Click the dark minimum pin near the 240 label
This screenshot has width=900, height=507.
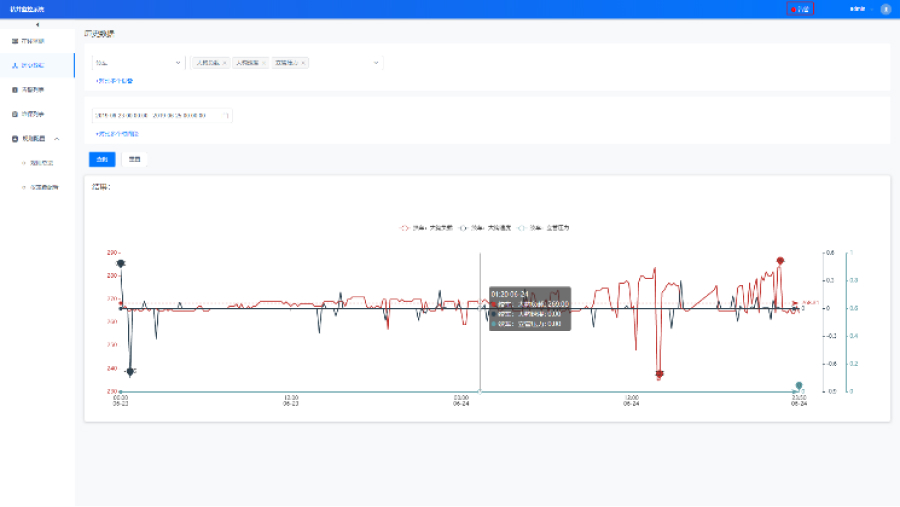click(130, 372)
